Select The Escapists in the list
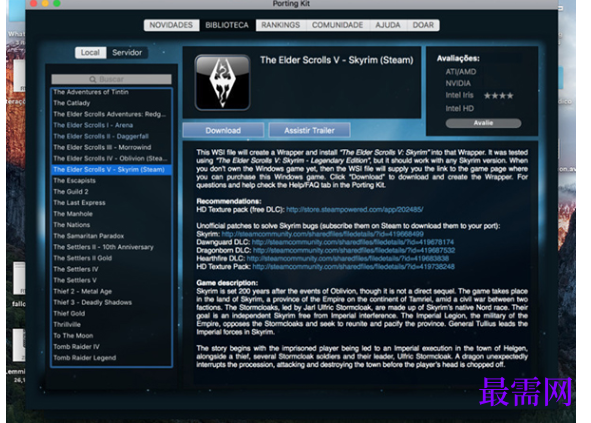The image size is (591, 423). point(112,181)
